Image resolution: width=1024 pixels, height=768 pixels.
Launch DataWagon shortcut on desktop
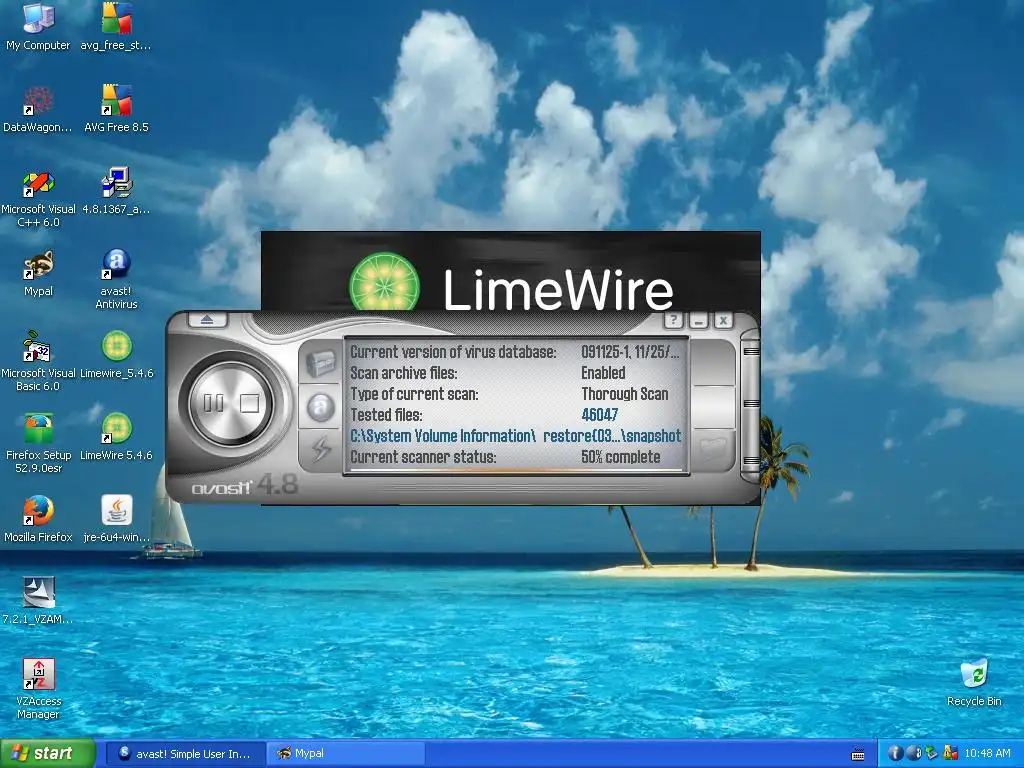pyautogui.click(x=38, y=109)
